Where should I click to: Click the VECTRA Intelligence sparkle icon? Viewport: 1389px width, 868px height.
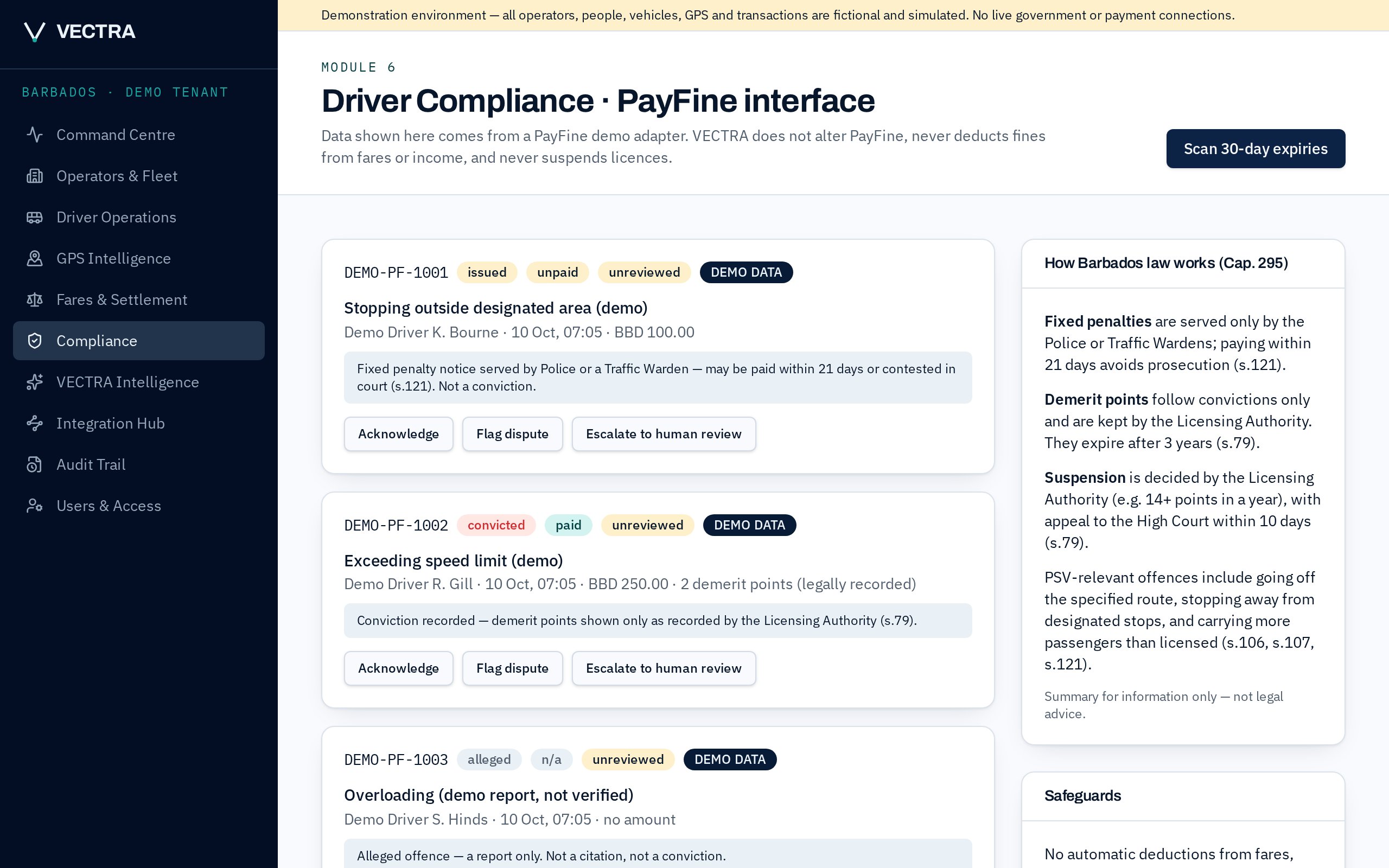click(x=34, y=382)
